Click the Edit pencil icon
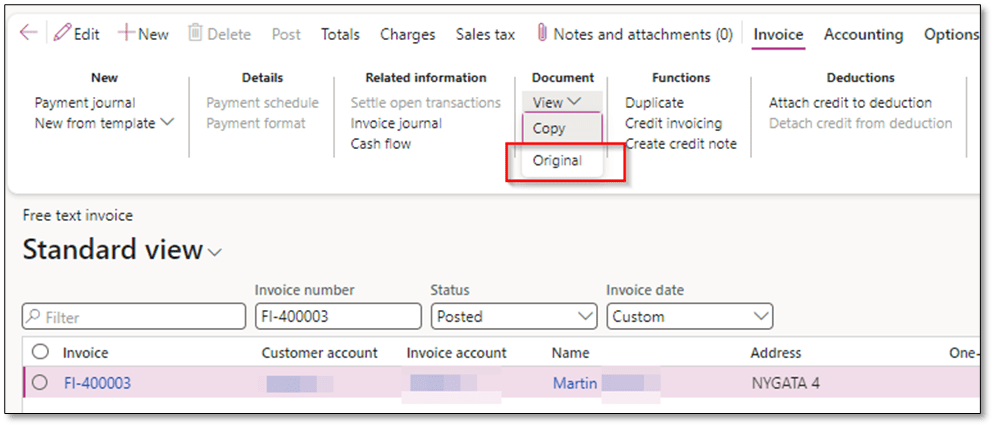This screenshot has height=427, width=994. [x=62, y=34]
